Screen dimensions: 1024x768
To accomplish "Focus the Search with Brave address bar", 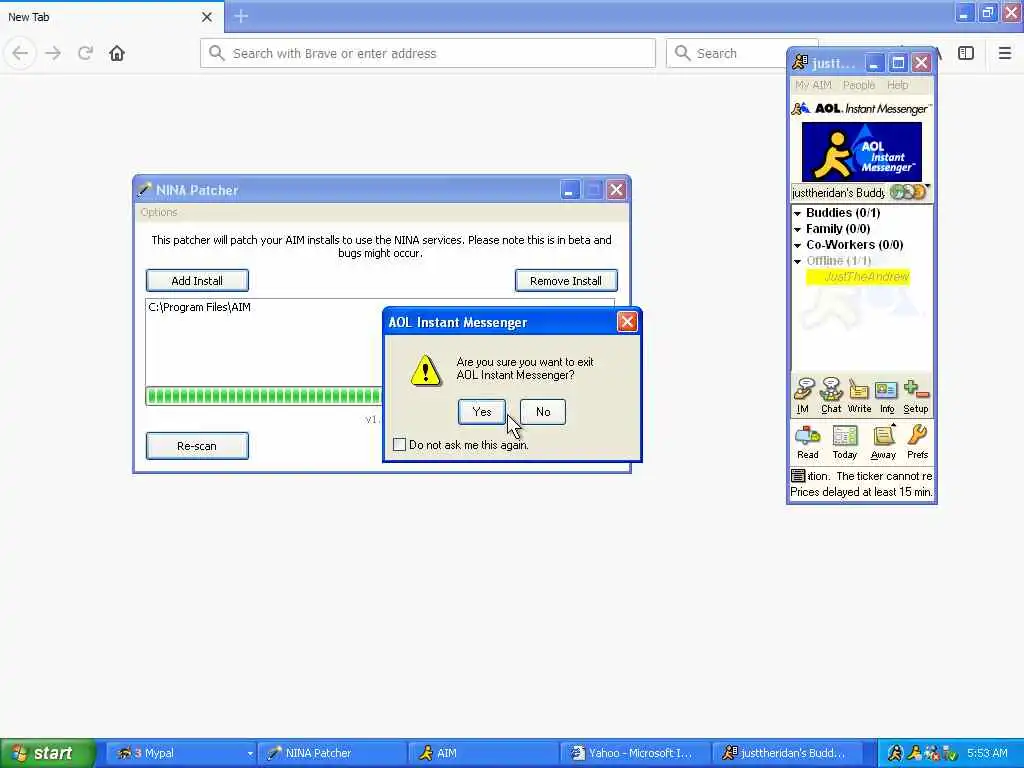I will click(428, 53).
